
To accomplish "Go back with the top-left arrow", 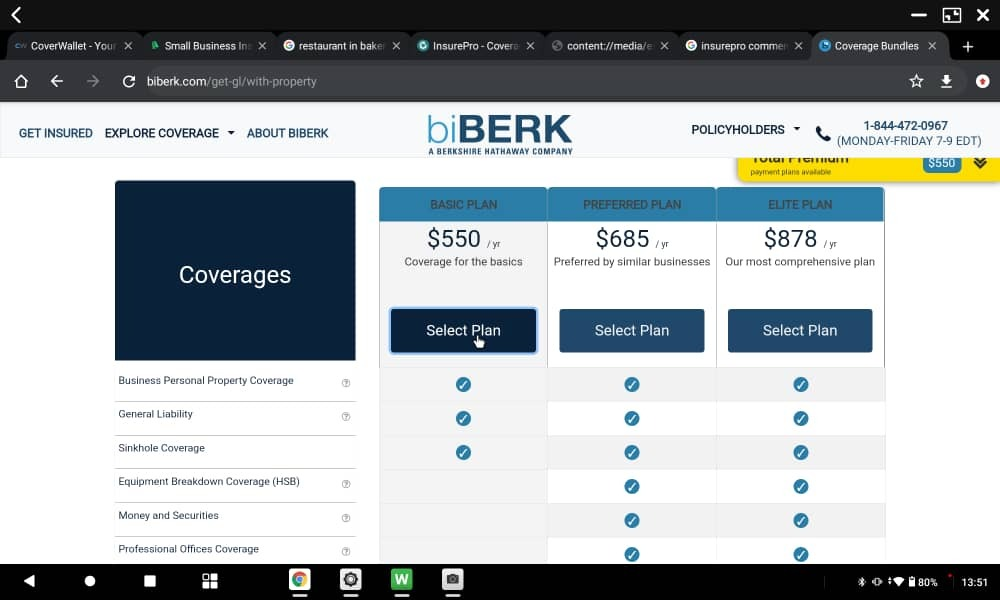I will (17, 15).
